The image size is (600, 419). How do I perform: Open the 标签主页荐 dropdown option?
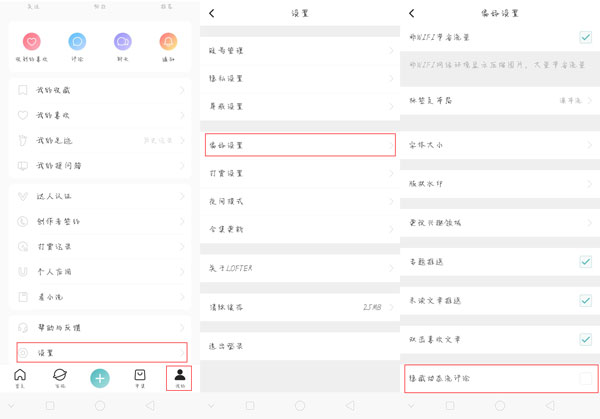tap(575, 100)
